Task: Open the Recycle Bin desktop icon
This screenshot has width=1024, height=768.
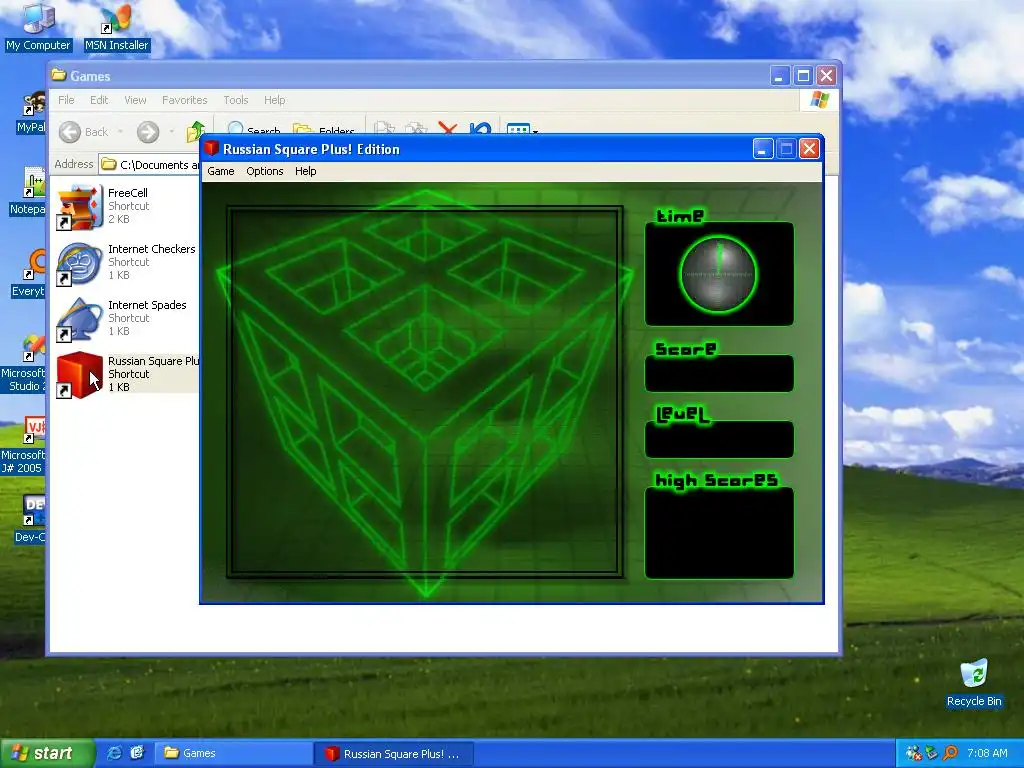Action: 974,683
